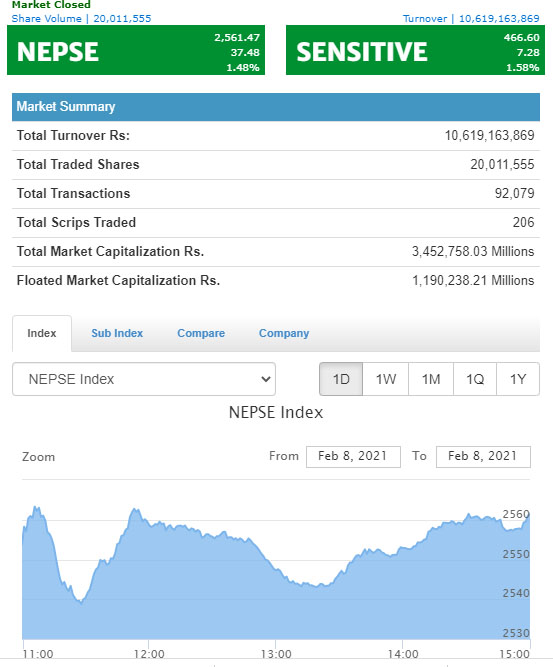The image size is (553, 667).
Task: Select the 1W time range button
Action: point(386,379)
